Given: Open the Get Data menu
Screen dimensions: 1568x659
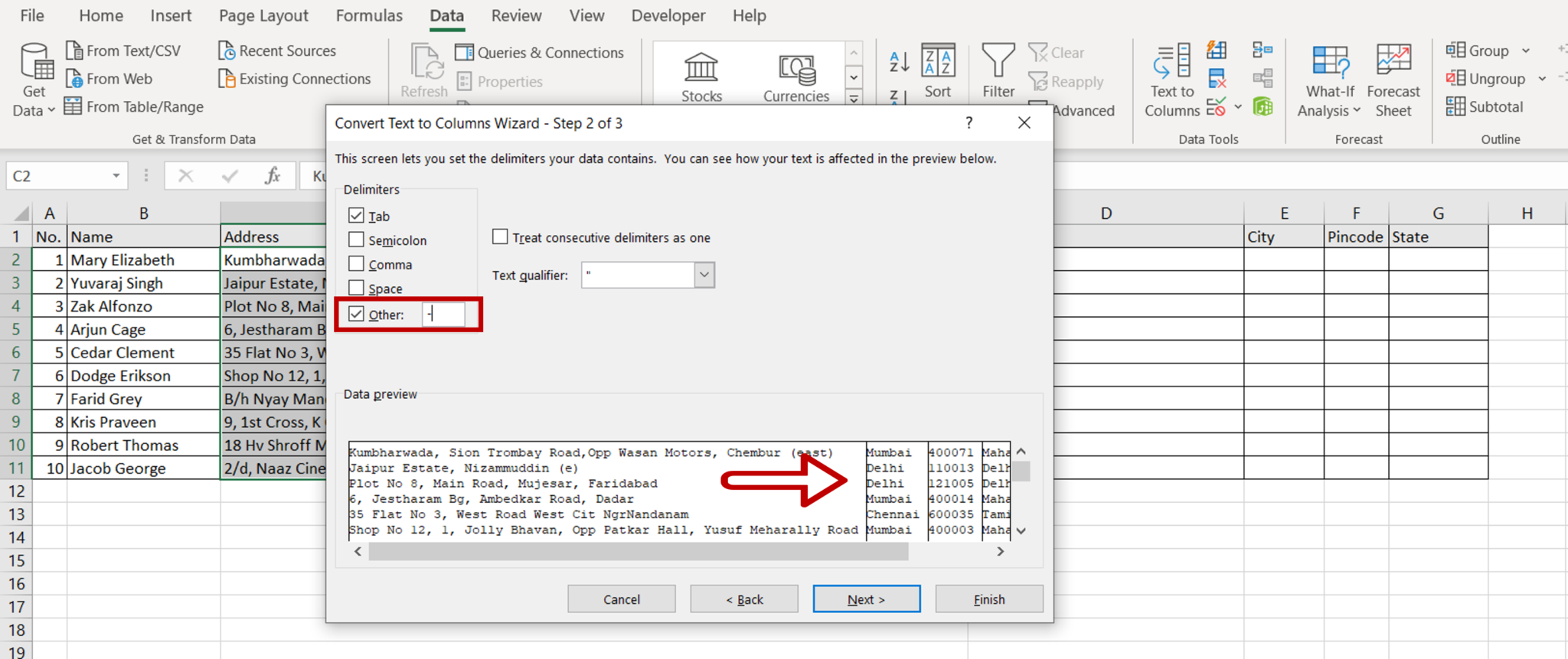Looking at the screenshot, I should point(34,80).
